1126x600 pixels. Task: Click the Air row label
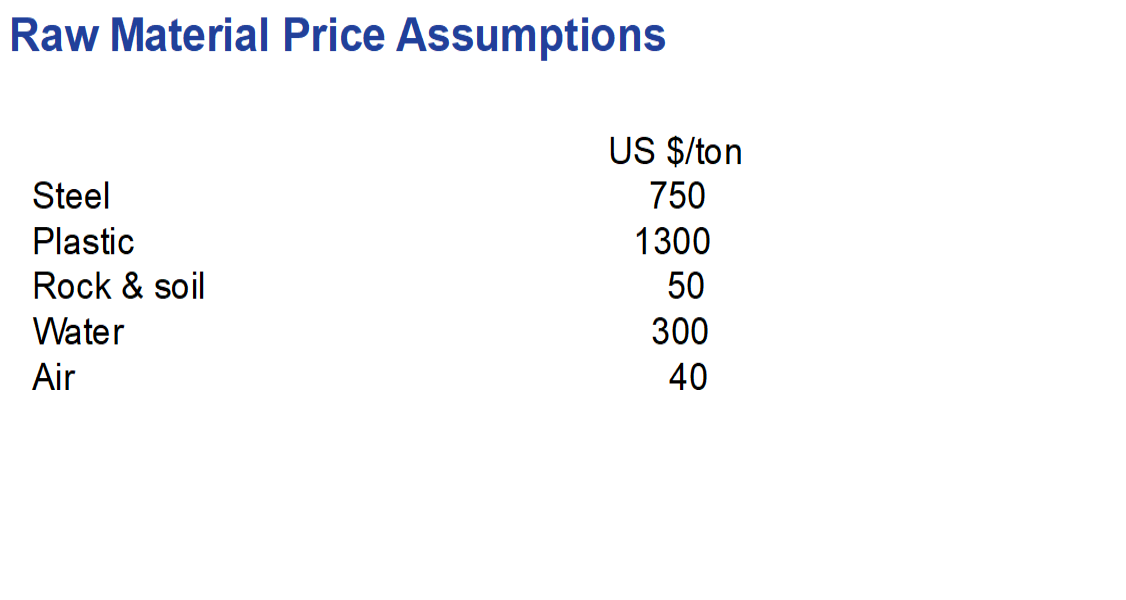pos(54,377)
